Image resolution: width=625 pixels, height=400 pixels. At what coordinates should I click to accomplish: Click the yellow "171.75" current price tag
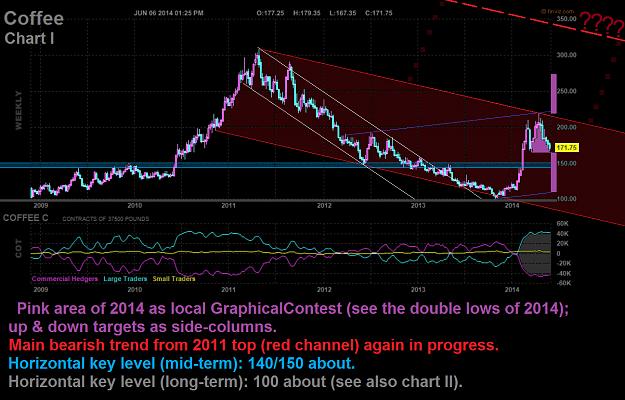pos(567,147)
